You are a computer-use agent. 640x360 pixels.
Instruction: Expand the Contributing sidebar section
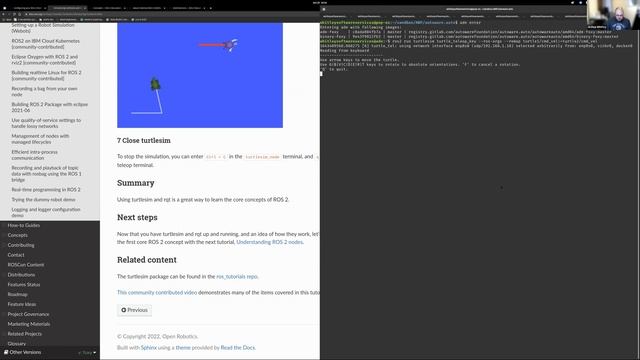21,245
